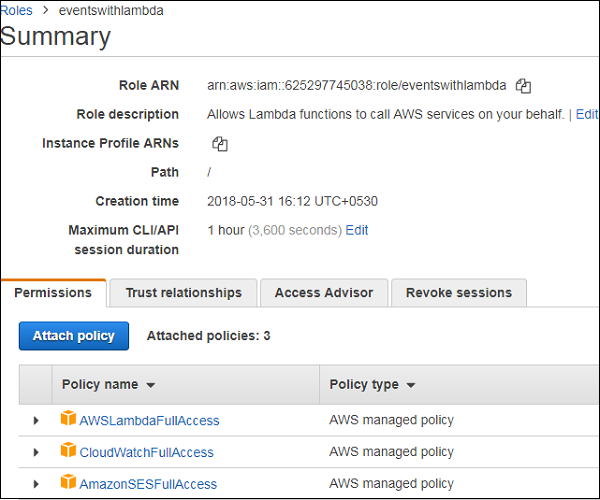This screenshot has width=600, height=500.
Task: Select the Permissions tab
Action: click(x=53, y=293)
